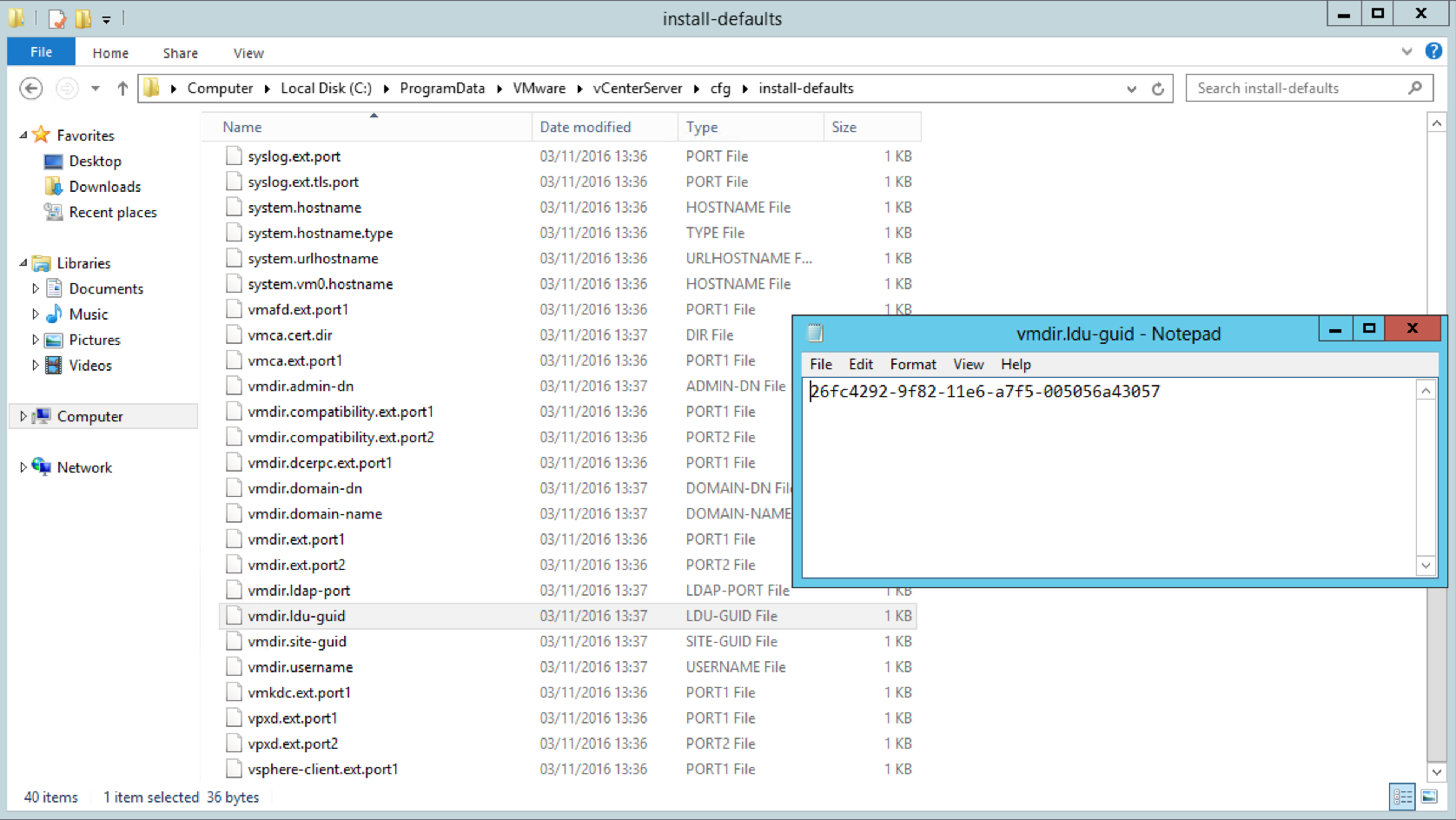Click the Explorer Back navigation arrow
1456x820 pixels.
[31, 88]
